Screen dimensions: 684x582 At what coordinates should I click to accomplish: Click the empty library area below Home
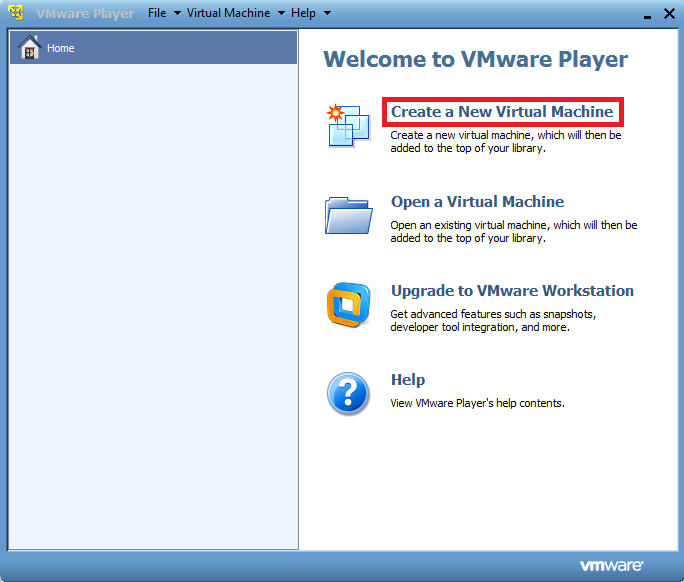click(x=153, y=300)
